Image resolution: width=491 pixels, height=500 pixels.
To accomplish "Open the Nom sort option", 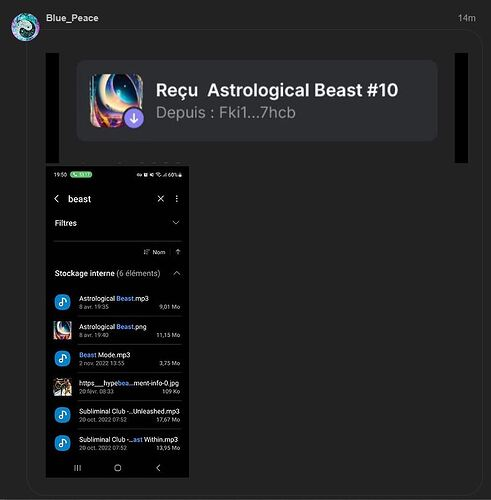I will [x=154, y=252].
